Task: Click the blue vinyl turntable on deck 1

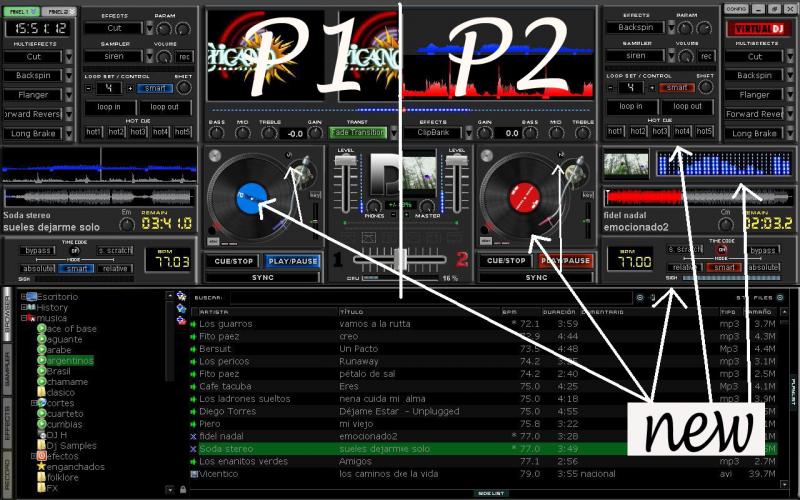Action: pyautogui.click(x=252, y=198)
